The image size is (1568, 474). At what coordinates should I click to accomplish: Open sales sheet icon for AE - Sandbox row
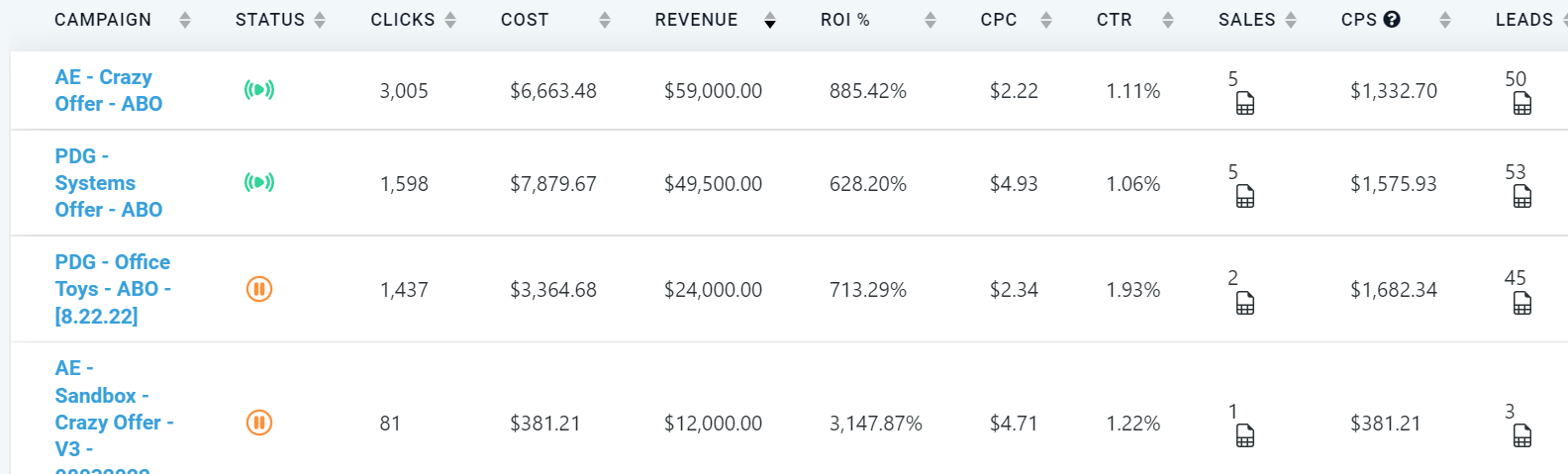tap(1245, 436)
